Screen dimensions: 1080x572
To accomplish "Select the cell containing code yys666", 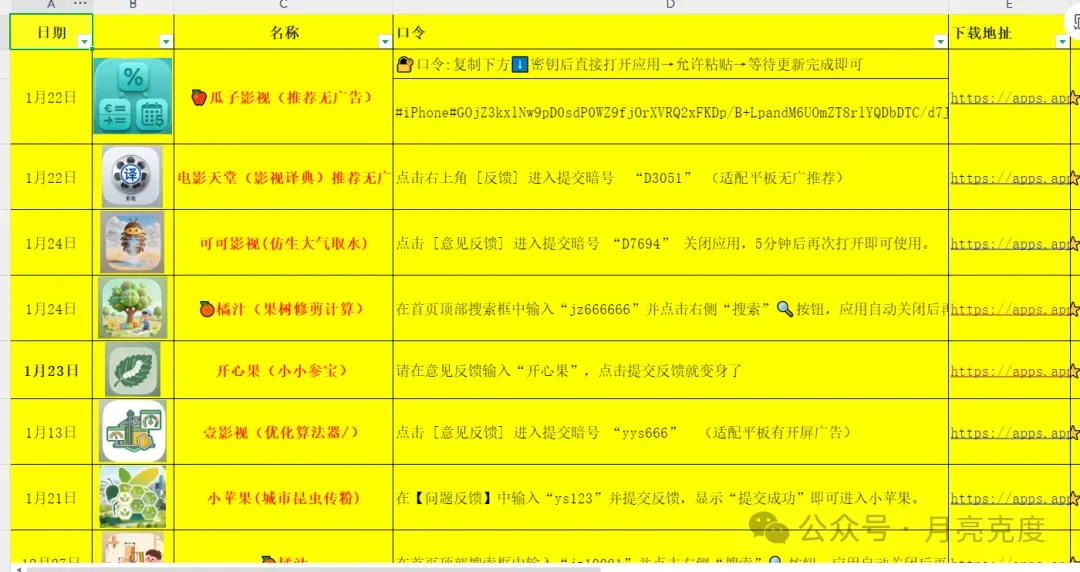I will (670, 432).
